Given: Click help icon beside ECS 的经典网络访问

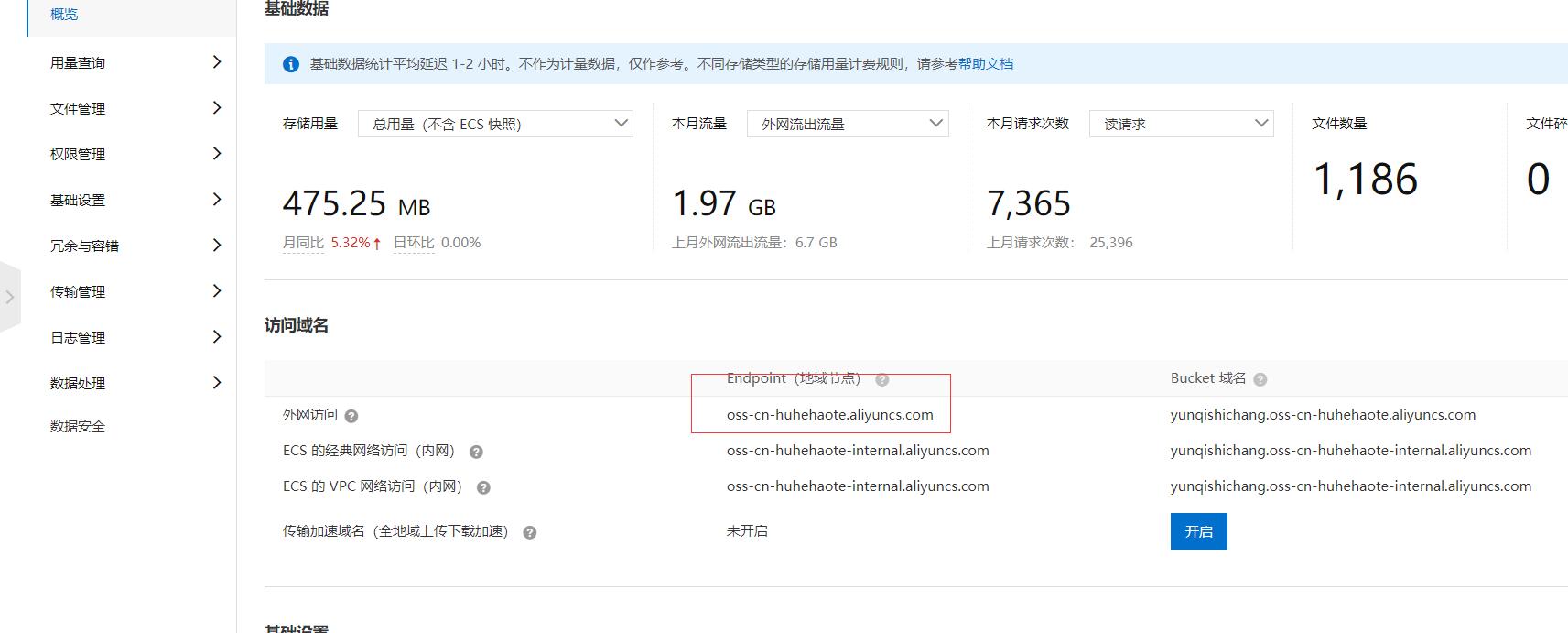Looking at the screenshot, I should pos(476,452).
